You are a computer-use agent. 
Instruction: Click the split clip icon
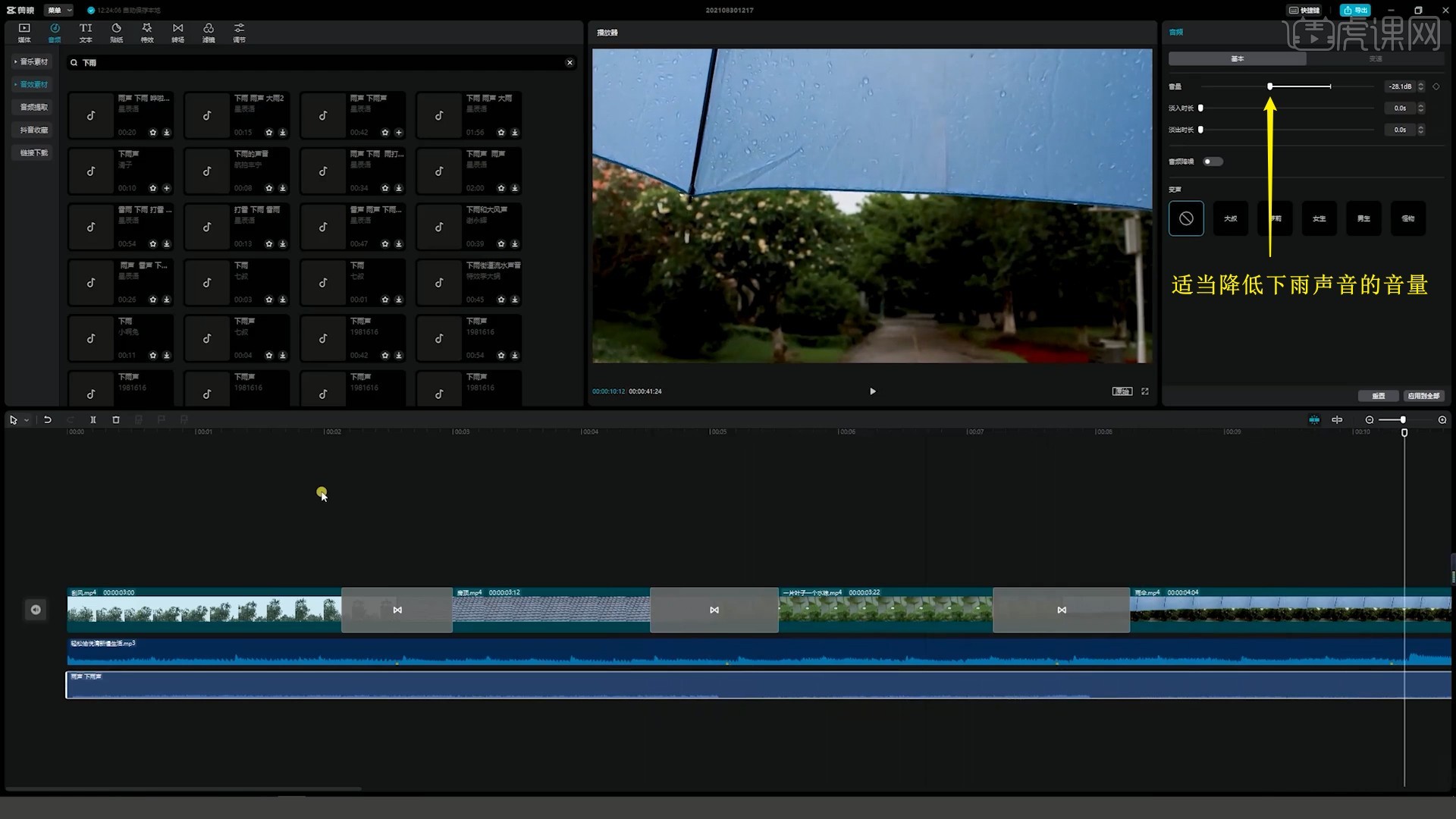[x=93, y=419]
